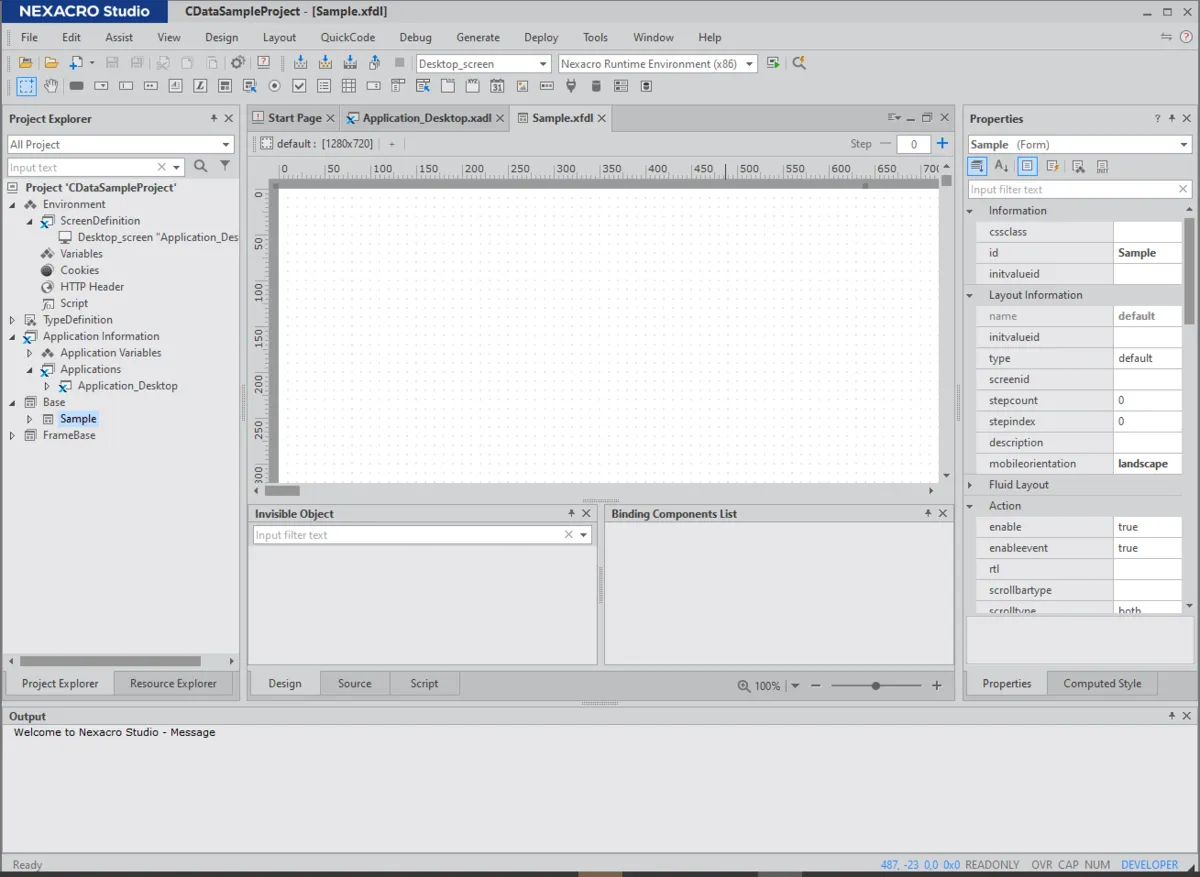
Task: Select the Radio component icon
Action: pyautogui.click(x=274, y=86)
